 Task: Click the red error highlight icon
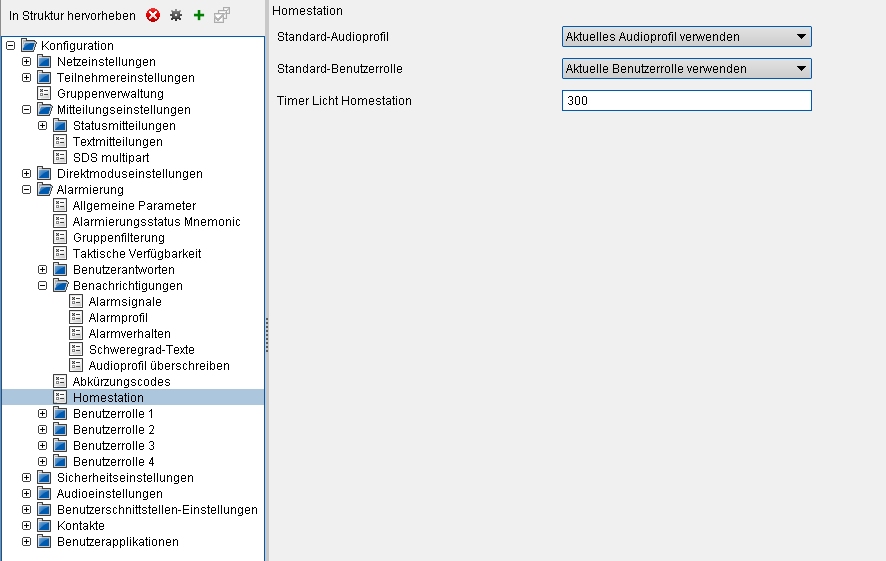153,15
